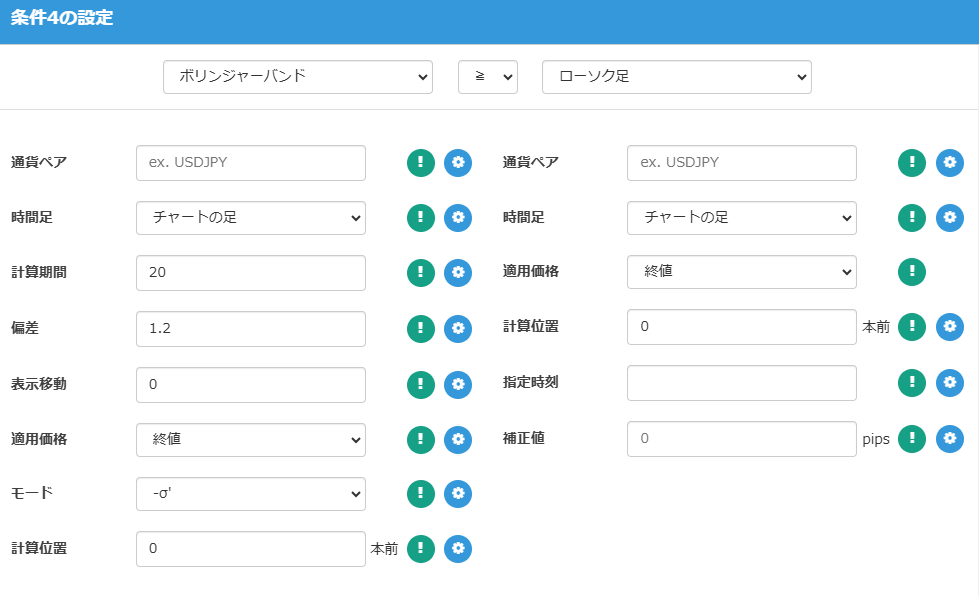Click the green info icon beside モード
The width and height of the screenshot is (979, 597).
pyautogui.click(x=421, y=494)
